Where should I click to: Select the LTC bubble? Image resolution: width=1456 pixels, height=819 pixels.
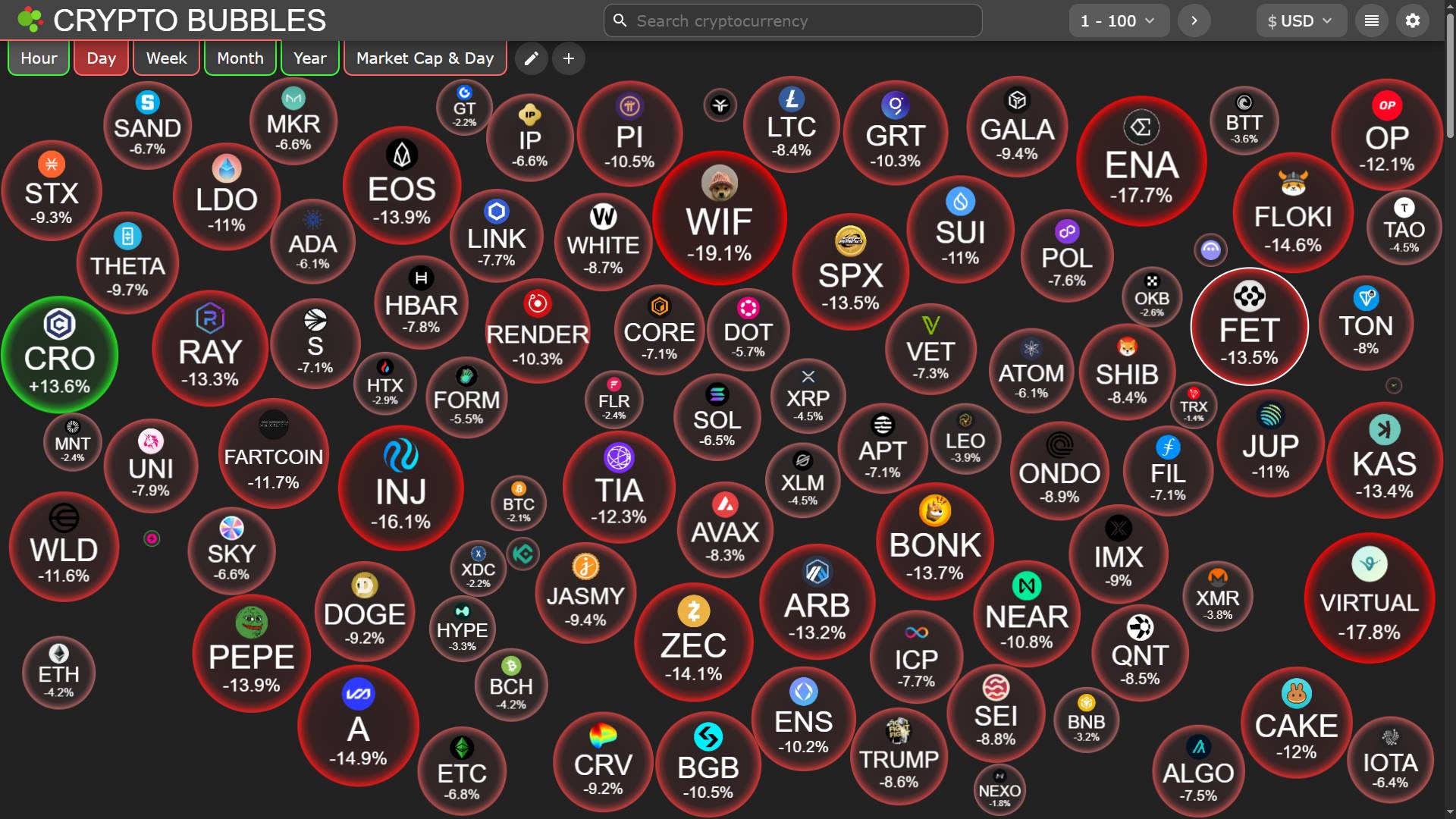(792, 124)
